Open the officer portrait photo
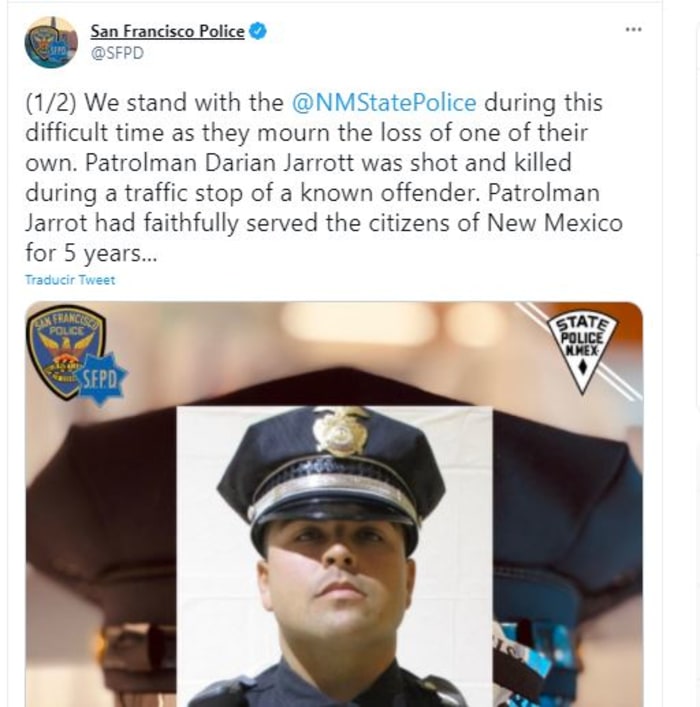This screenshot has width=700, height=707. (x=334, y=556)
